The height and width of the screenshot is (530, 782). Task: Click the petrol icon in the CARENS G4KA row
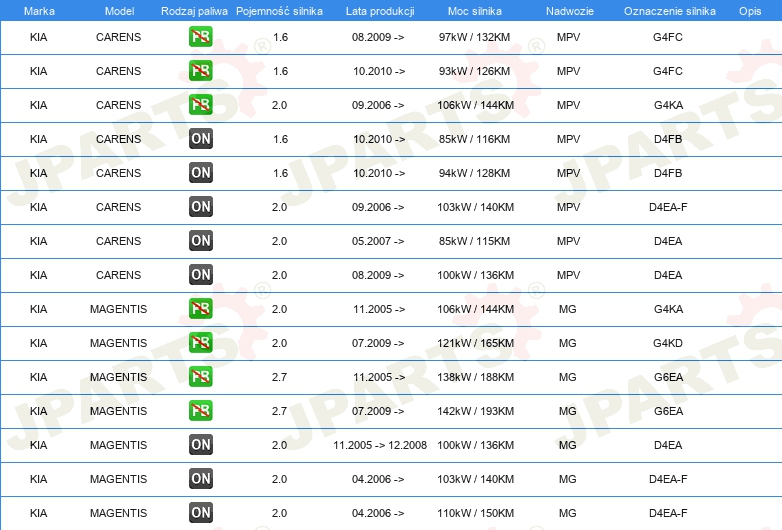[x=200, y=105]
